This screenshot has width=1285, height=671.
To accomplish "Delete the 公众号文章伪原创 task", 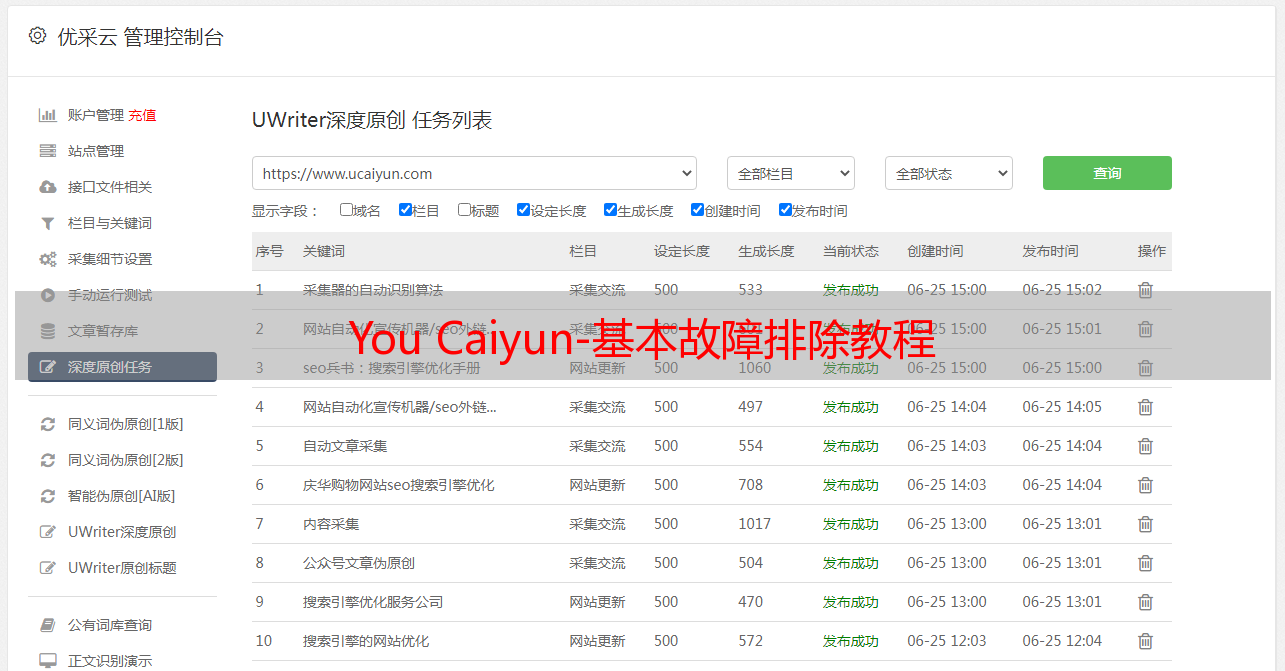I will coord(1145,563).
